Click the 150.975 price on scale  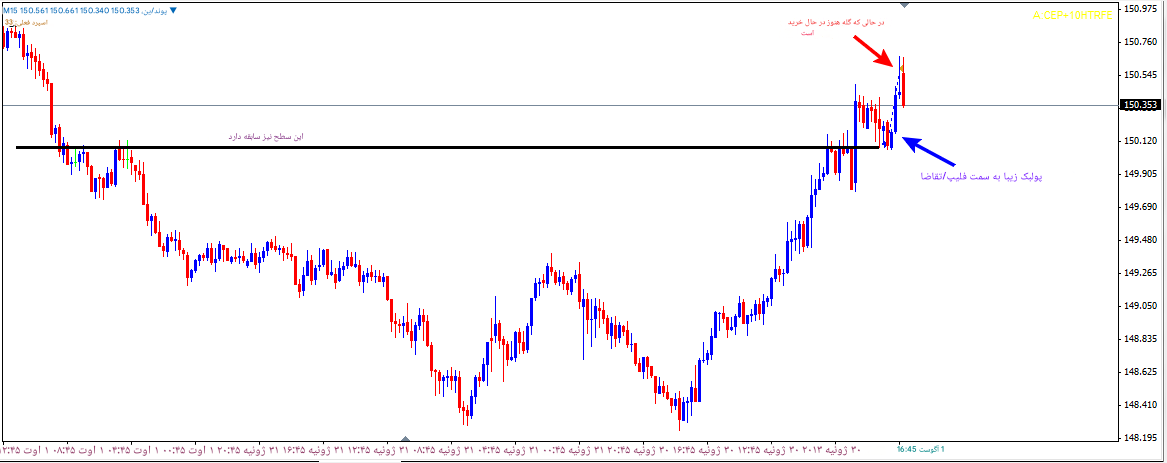[x=1140, y=9]
